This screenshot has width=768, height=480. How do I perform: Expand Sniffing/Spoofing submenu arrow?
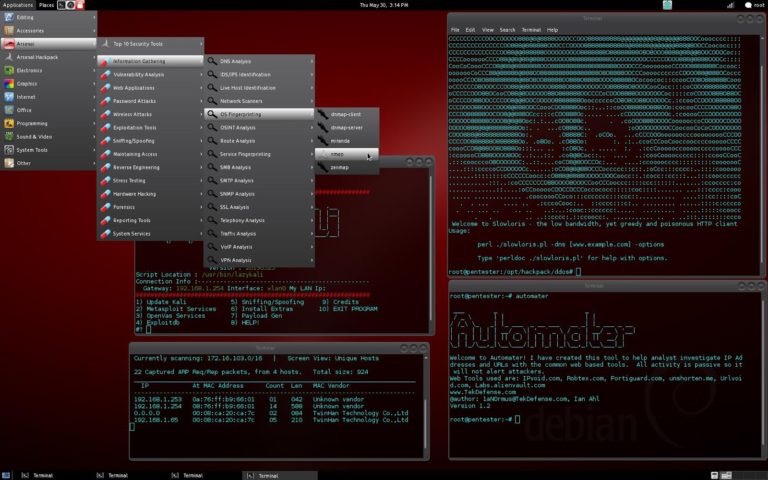click(201, 141)
